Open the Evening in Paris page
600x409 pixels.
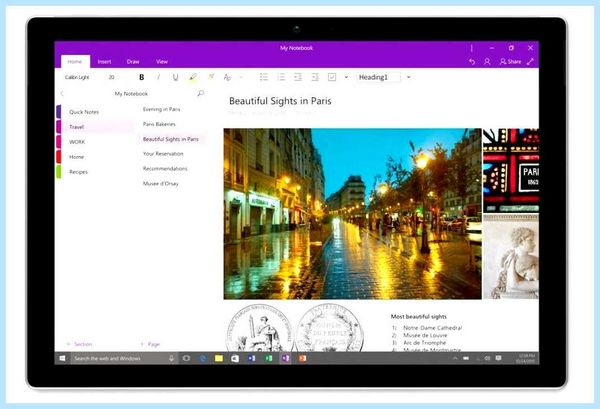161,109
